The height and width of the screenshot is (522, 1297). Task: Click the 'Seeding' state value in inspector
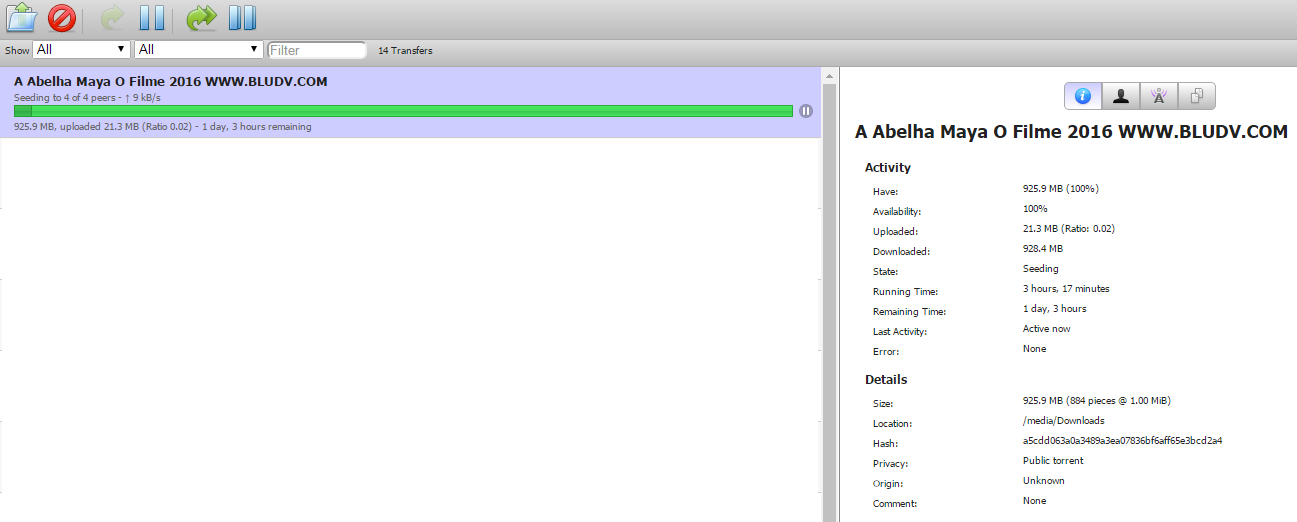click(1040, 268)
